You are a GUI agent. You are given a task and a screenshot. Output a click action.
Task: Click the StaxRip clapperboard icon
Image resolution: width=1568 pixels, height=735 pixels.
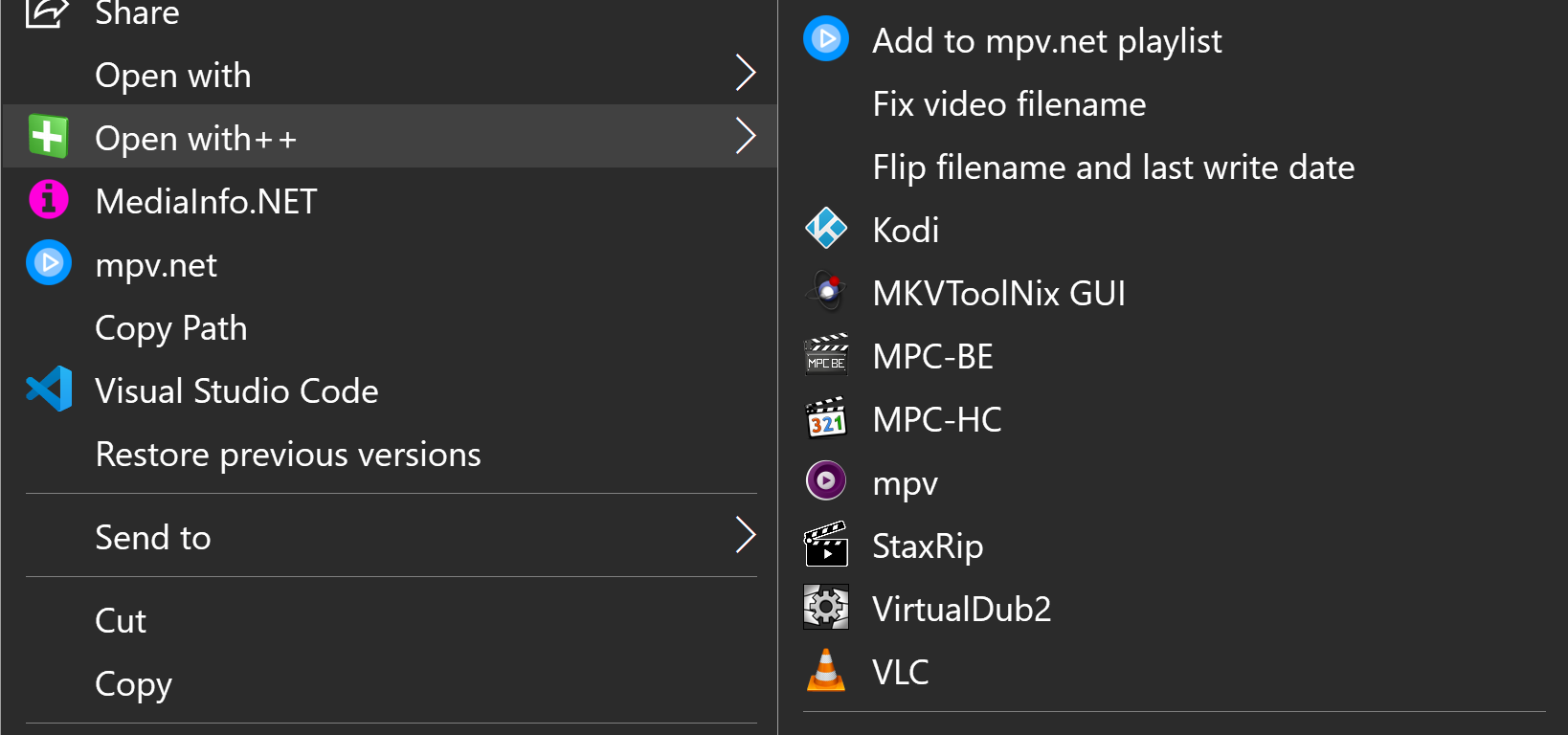[826, 545]
